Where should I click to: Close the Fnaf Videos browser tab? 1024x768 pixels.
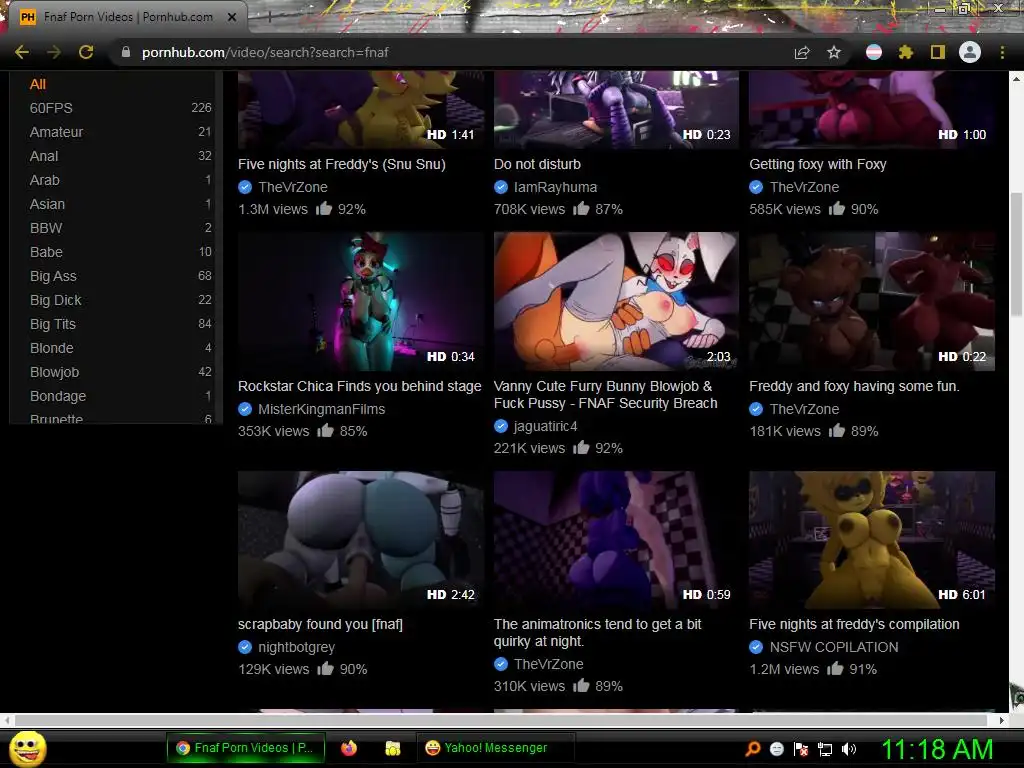click(232, 18)
